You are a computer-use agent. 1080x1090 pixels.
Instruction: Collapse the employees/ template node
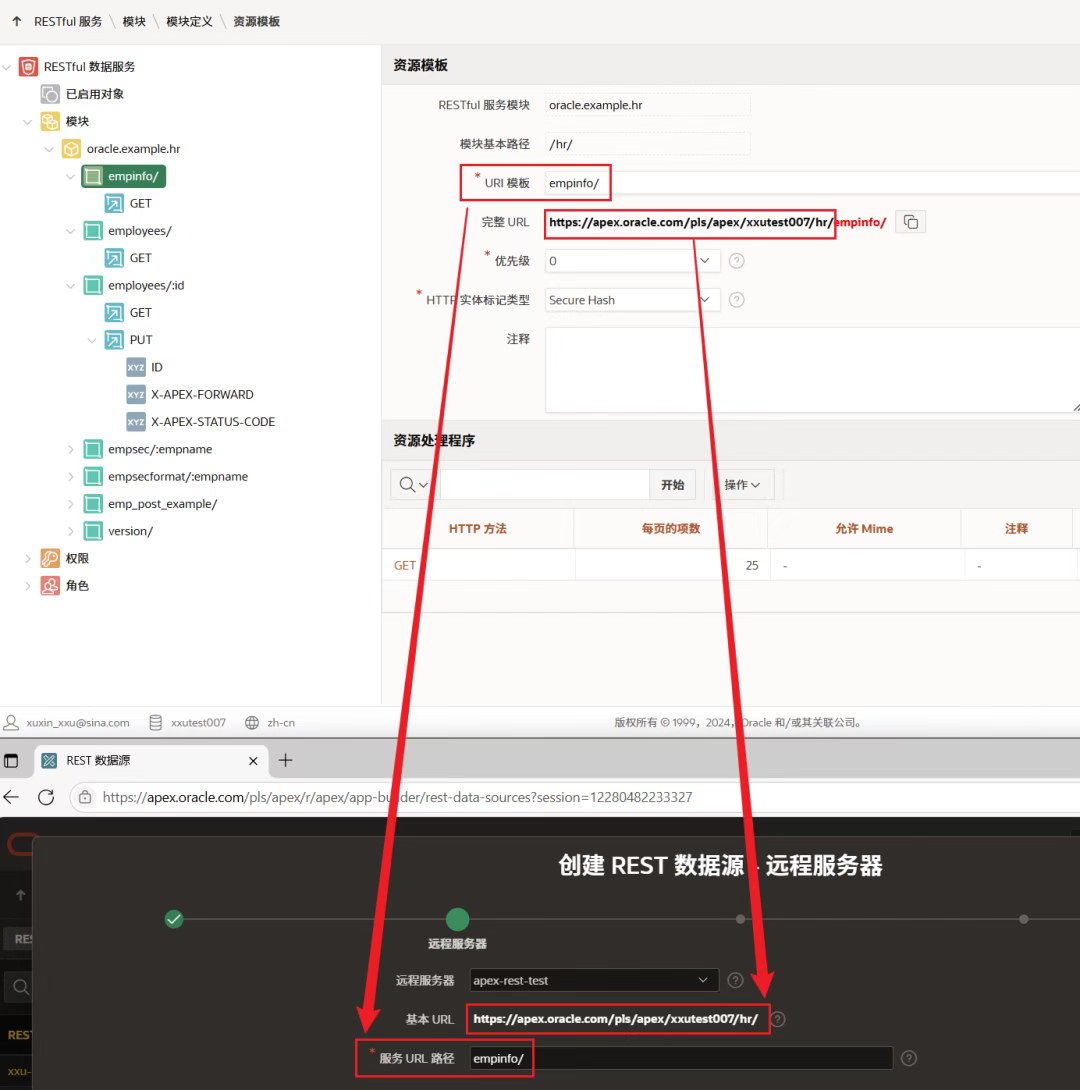click(70, 231)
